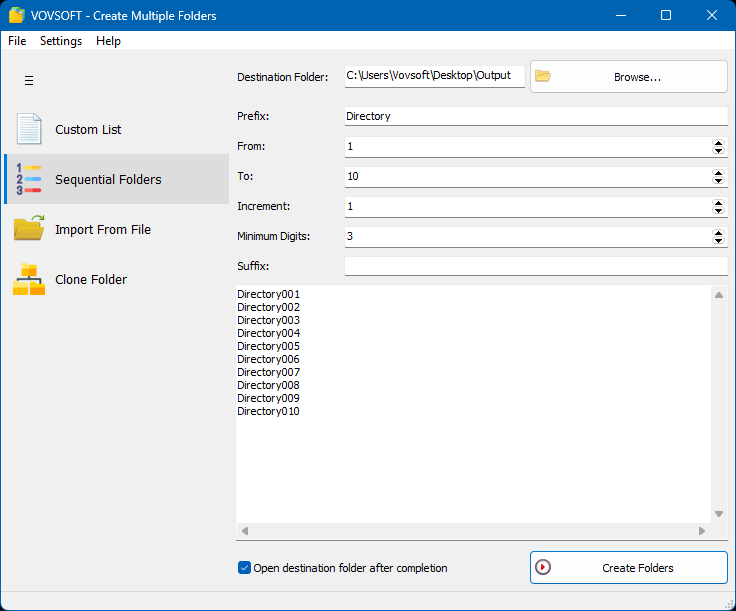
Task: Click the From value field
Action: [528, 147]
